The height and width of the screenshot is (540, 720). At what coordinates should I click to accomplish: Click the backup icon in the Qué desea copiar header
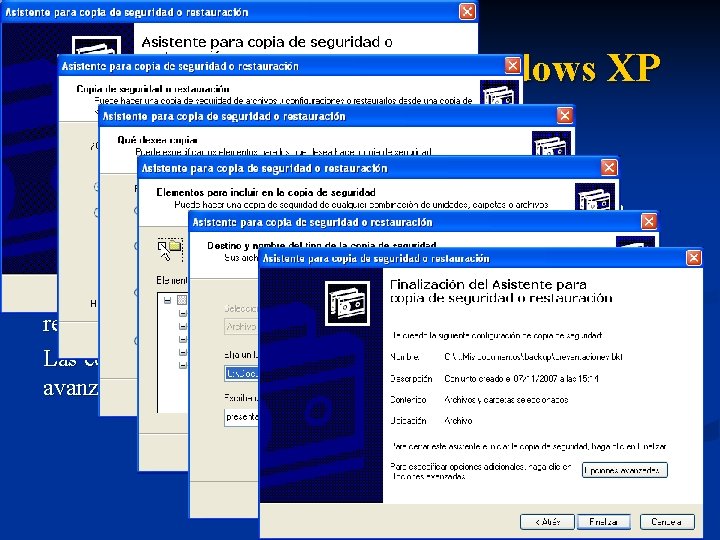[551, 143]
